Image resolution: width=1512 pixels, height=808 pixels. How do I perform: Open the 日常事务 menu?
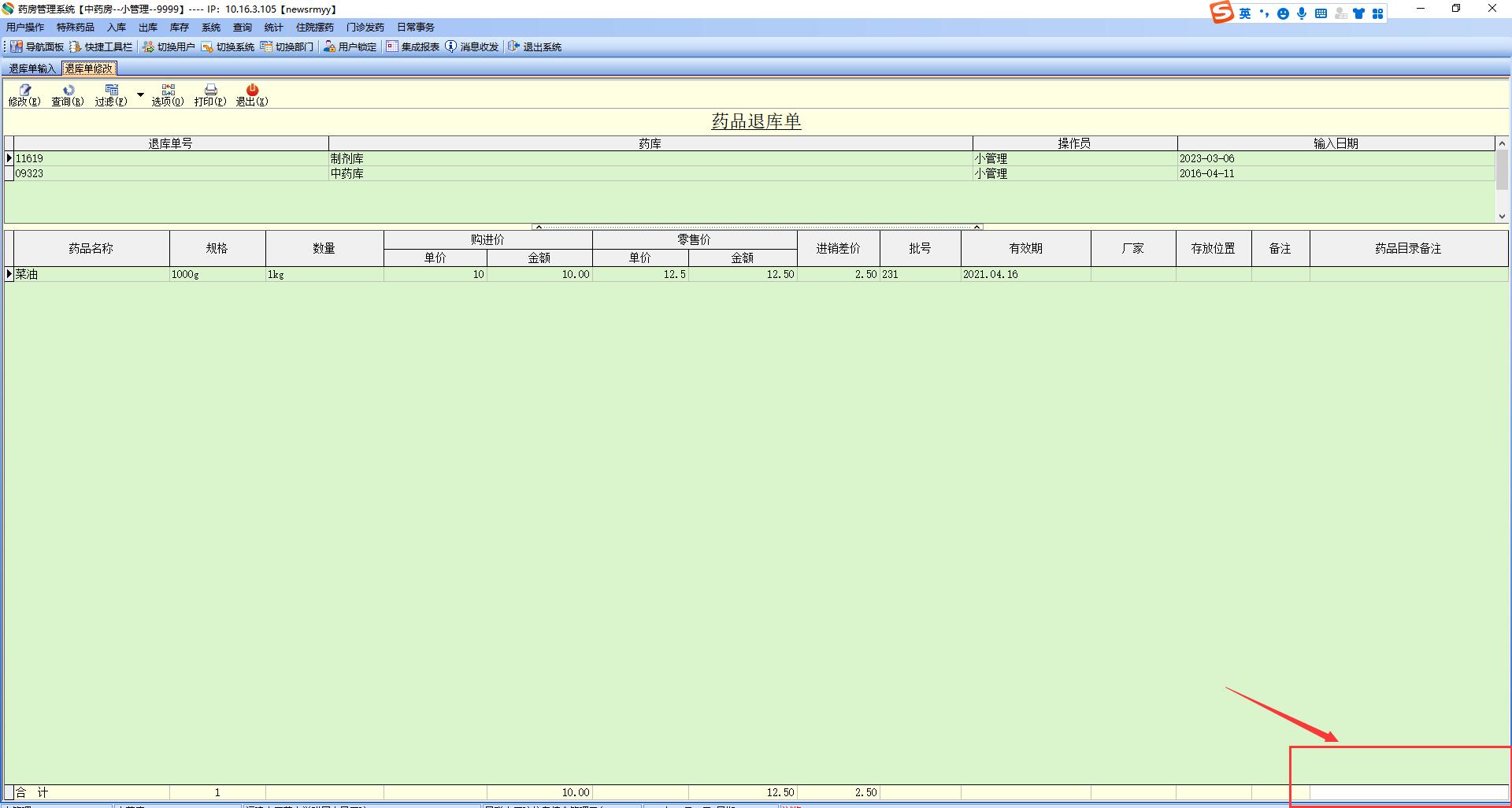click(x=416, y=28)
